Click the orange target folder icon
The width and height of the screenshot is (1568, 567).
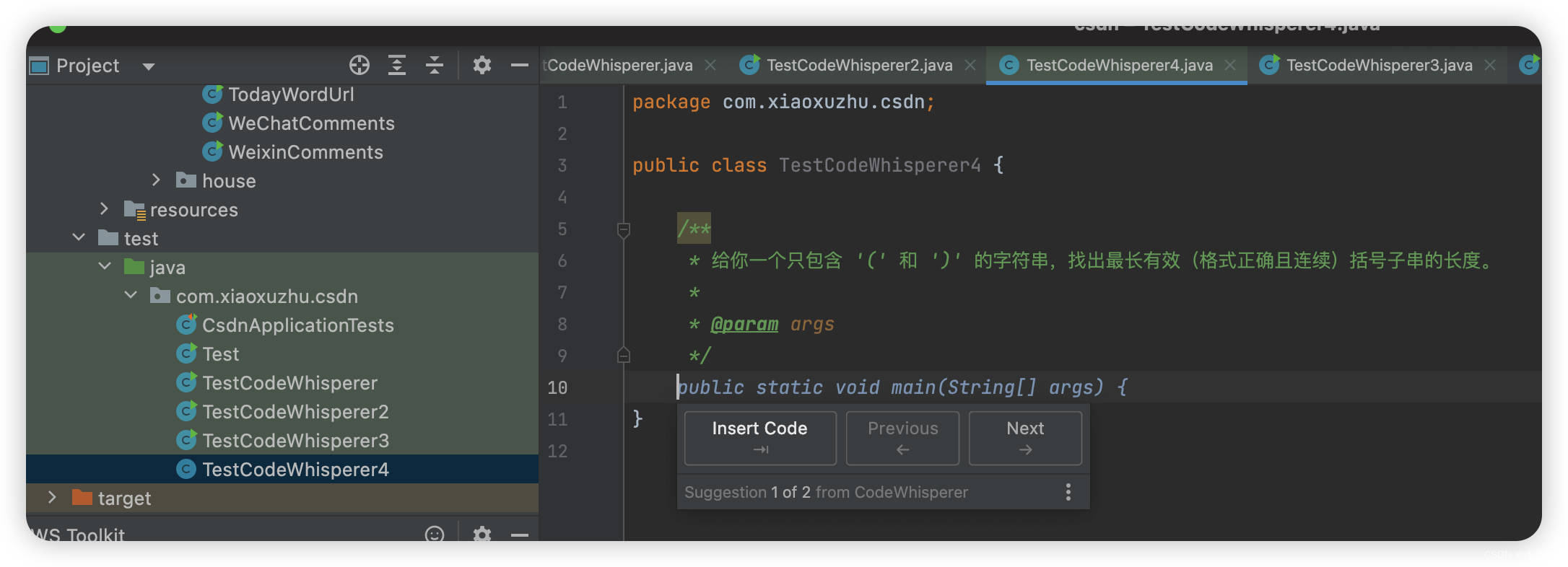tap(82, 498)
